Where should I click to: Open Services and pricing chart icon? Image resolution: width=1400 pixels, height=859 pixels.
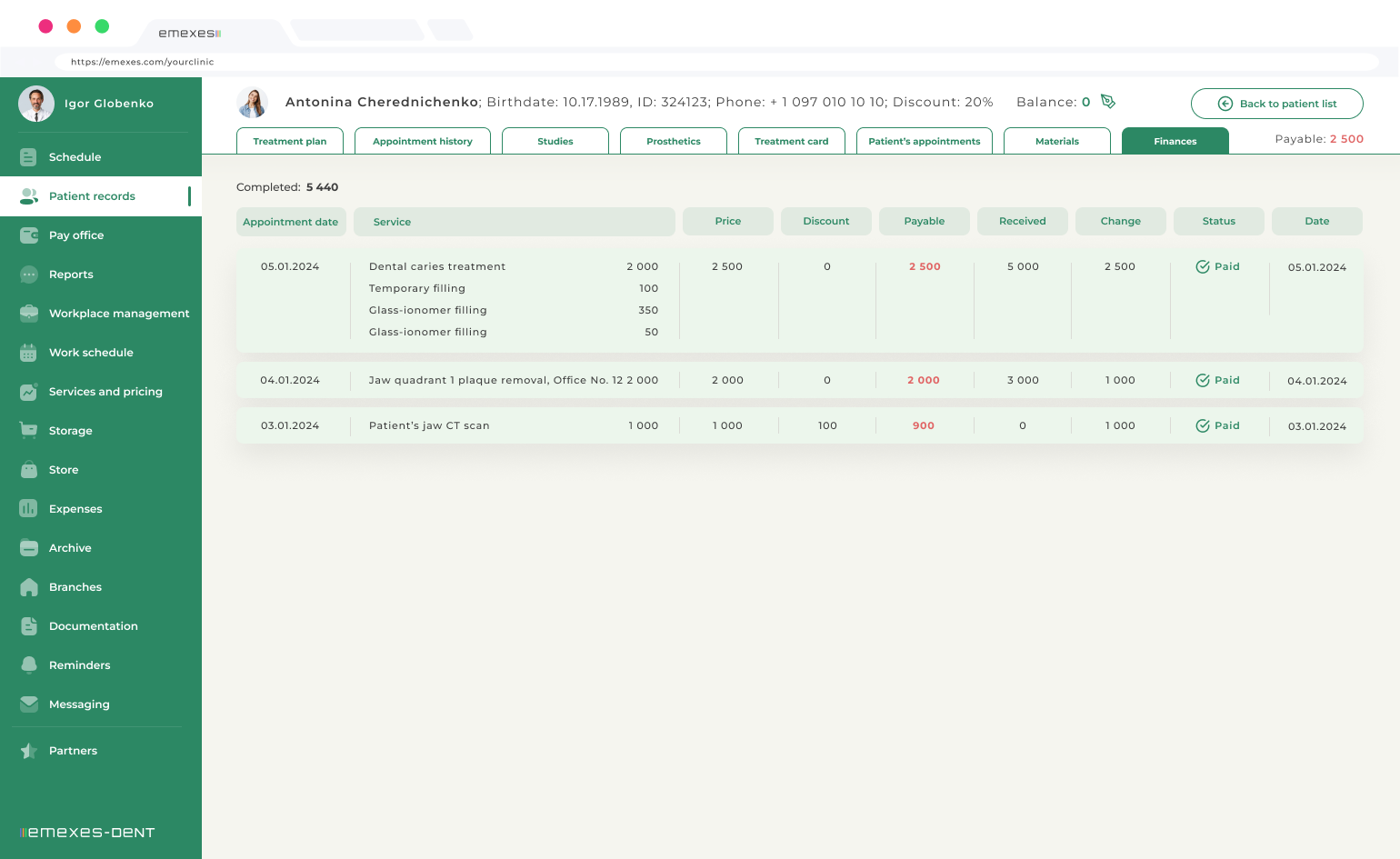[29, 392]
